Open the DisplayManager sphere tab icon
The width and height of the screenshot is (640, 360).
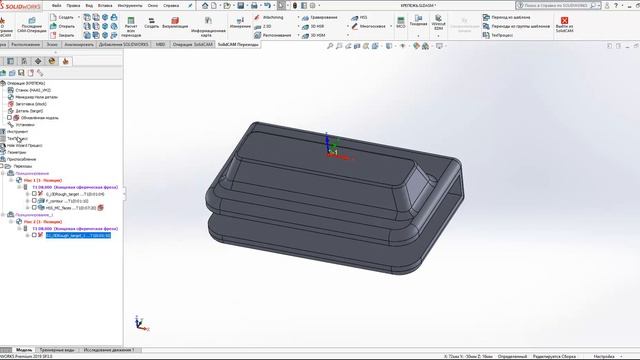[52, 61]
